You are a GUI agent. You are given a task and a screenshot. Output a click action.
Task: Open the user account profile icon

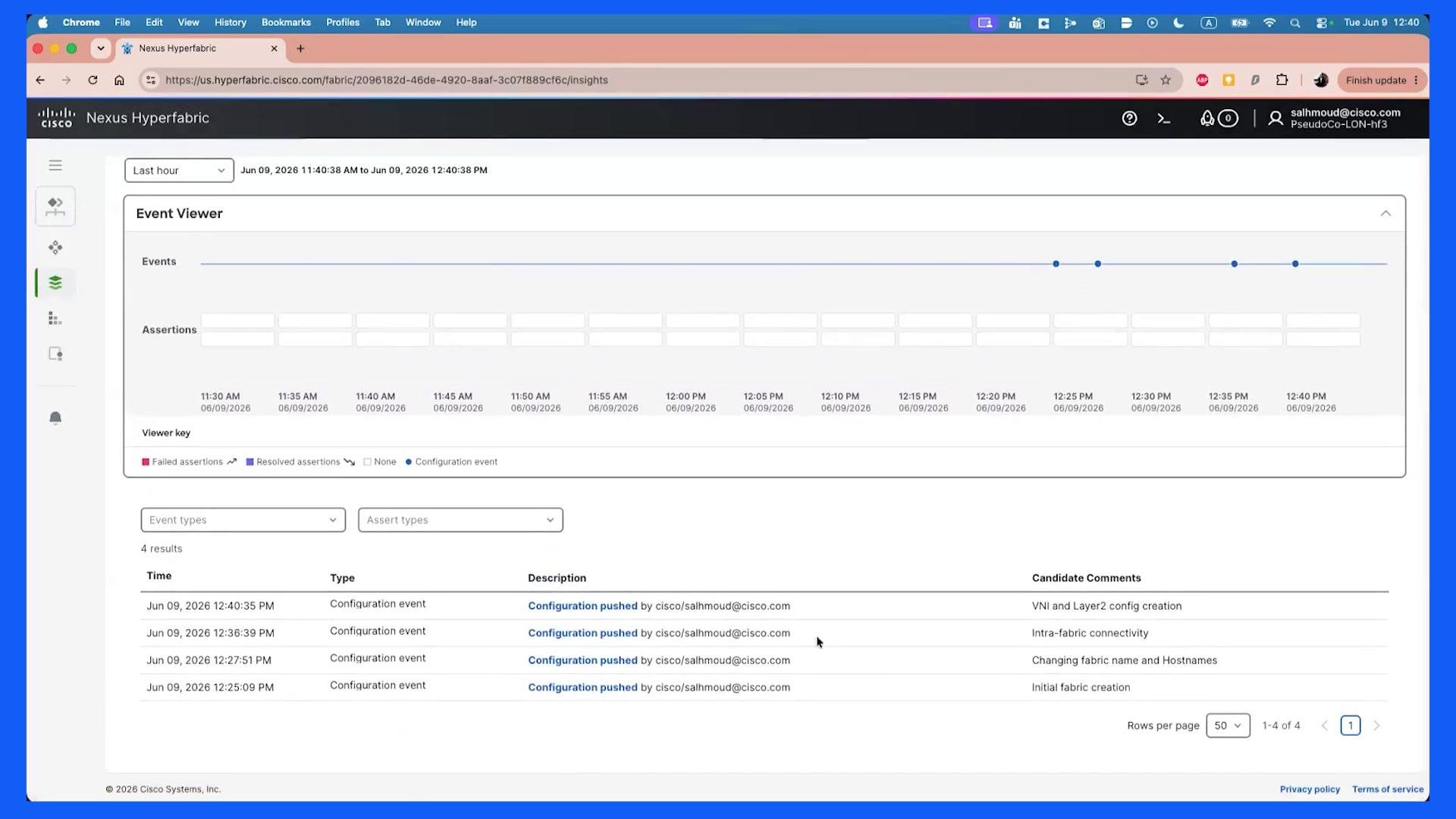click(1276, 118)
